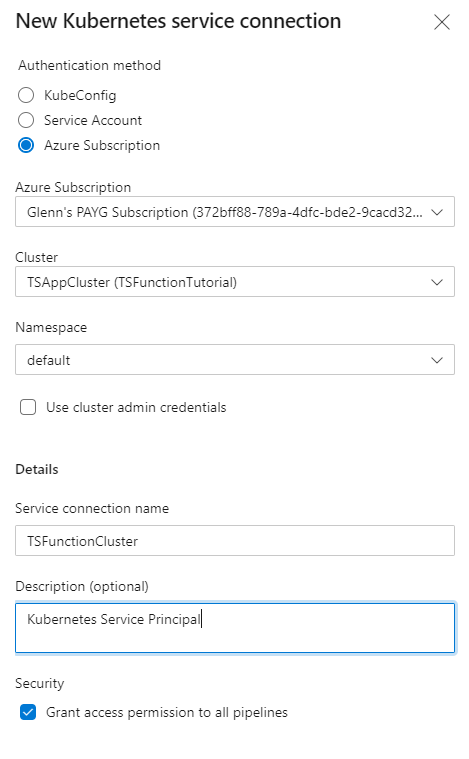
Task: Click the Authentication method label
Action: (90, 65)
